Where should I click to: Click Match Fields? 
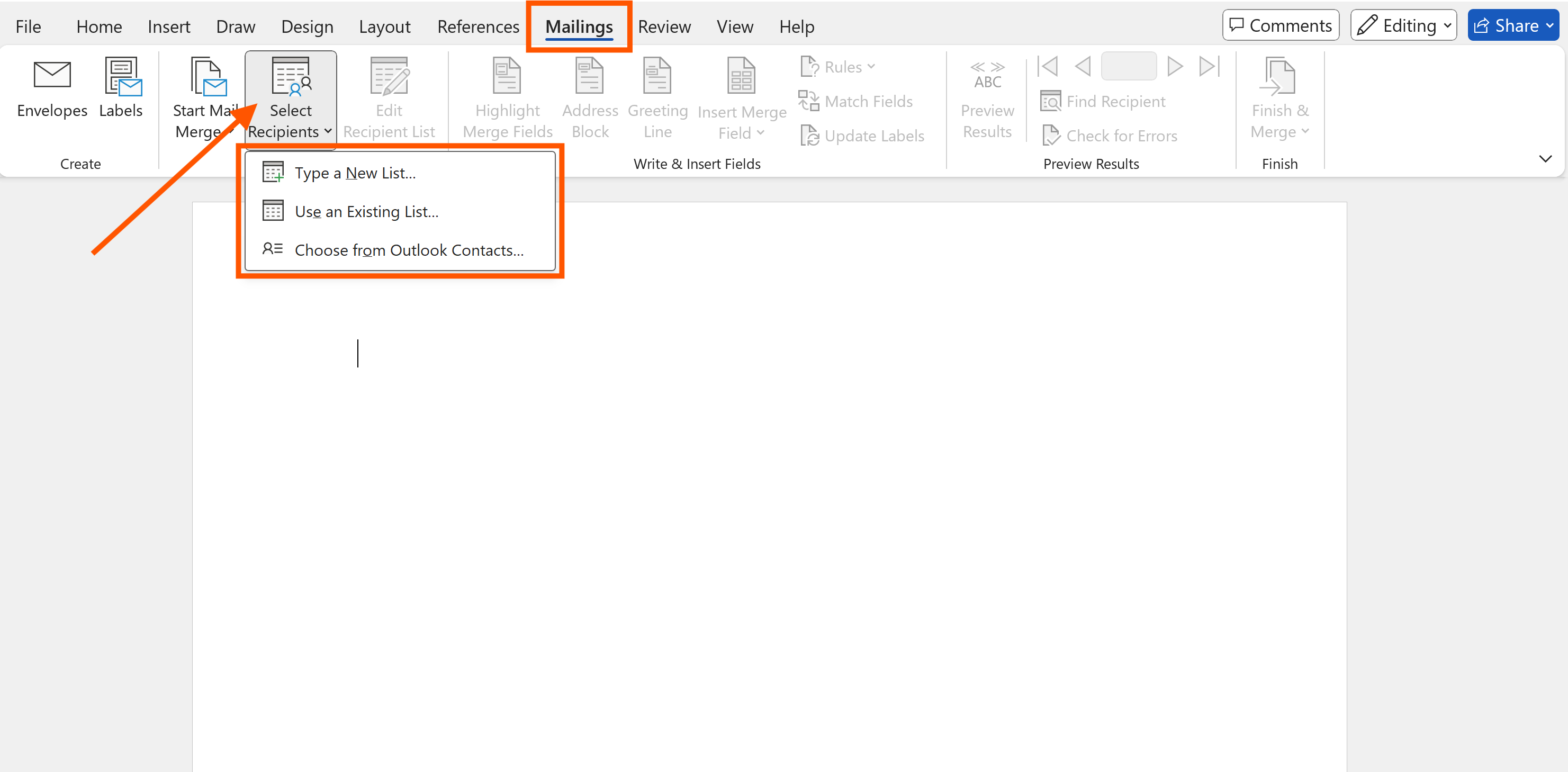click(x=856, y=101)
